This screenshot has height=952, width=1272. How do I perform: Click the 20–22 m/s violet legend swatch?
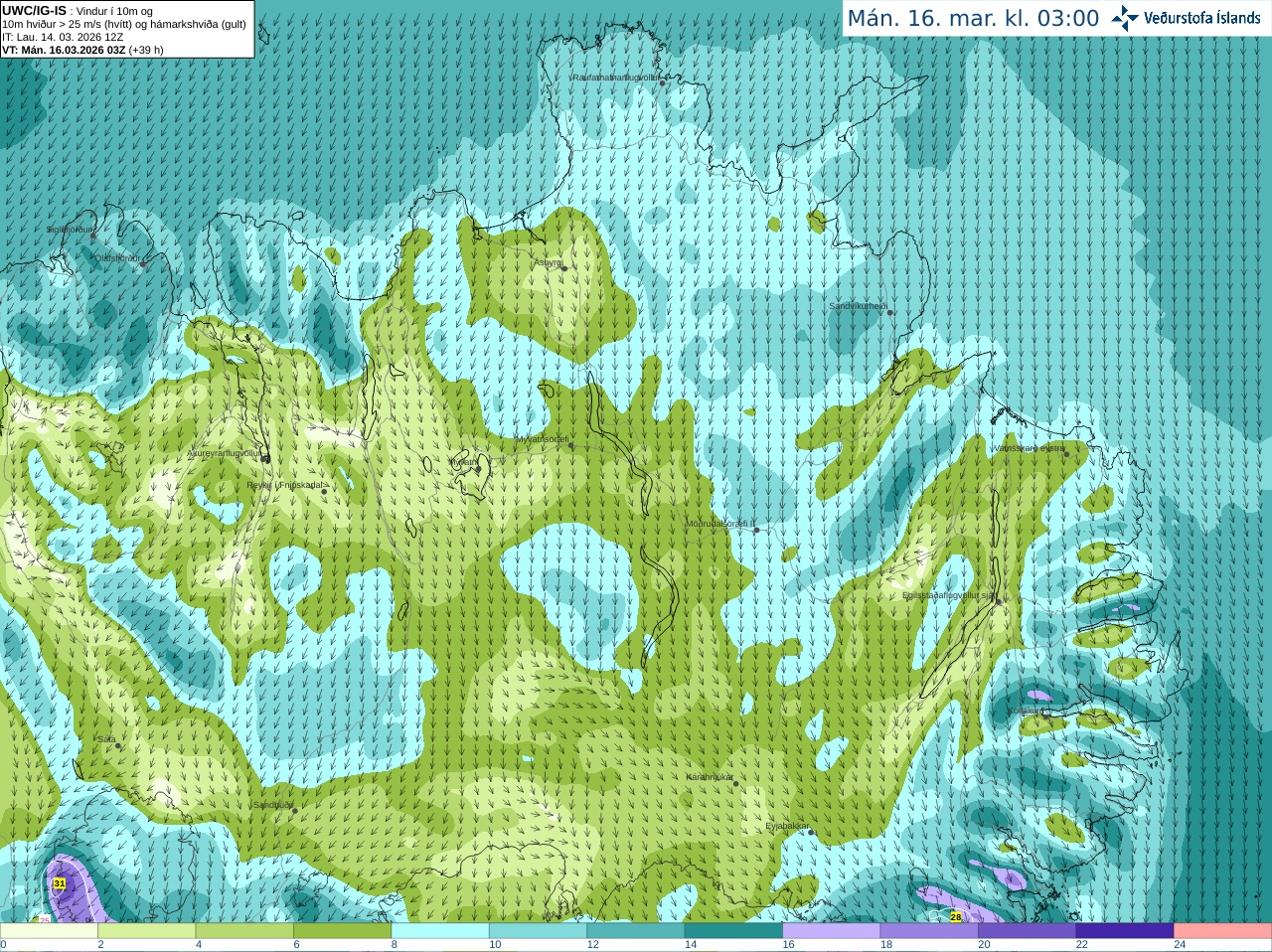click(1028, 931)
